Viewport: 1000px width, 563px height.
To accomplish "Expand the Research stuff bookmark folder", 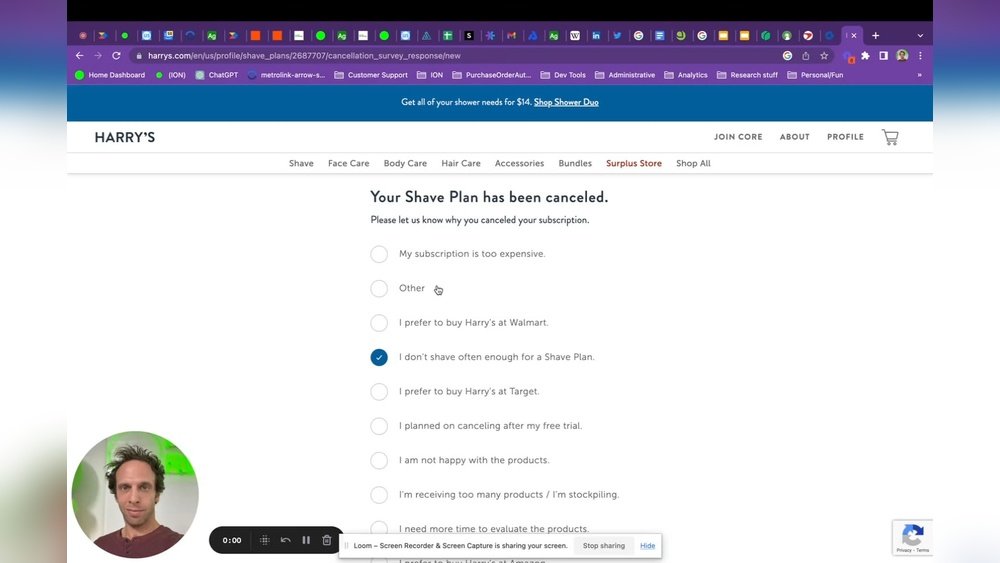I will pos(747,75).
